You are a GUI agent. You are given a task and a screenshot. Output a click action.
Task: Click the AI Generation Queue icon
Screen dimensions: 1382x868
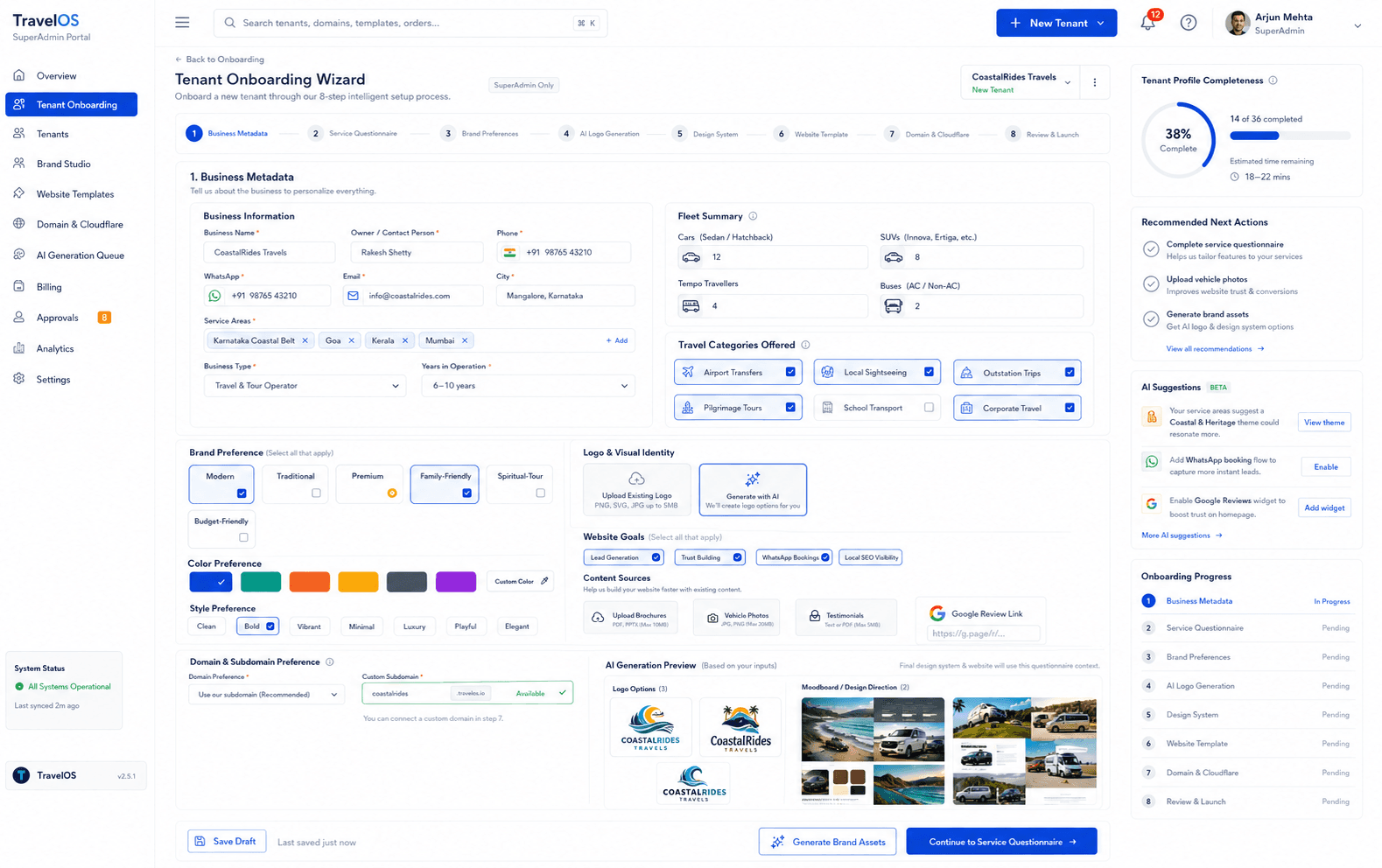coord(19,255)
